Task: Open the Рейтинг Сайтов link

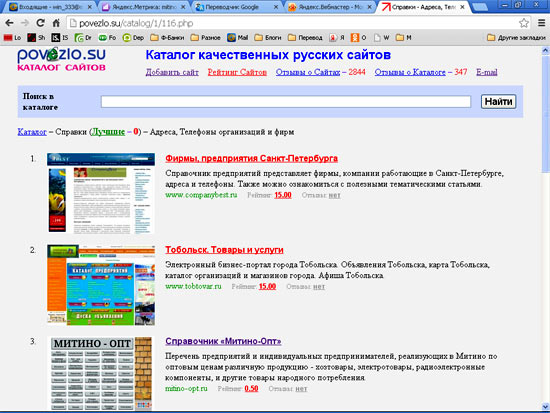Action: point(237,72)
